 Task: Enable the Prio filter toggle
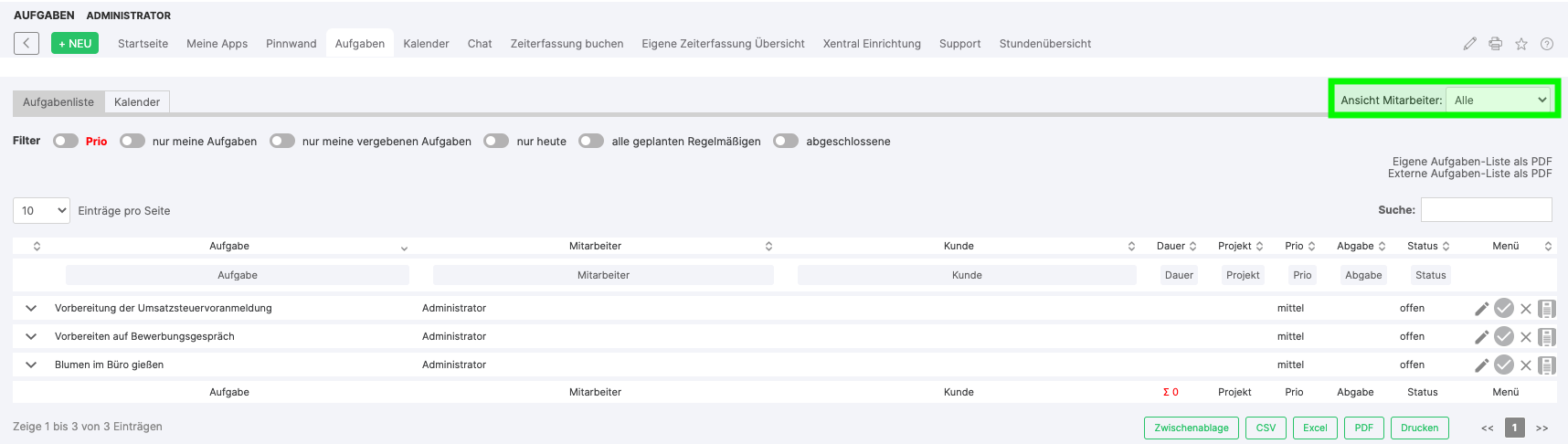coord(66,141)
